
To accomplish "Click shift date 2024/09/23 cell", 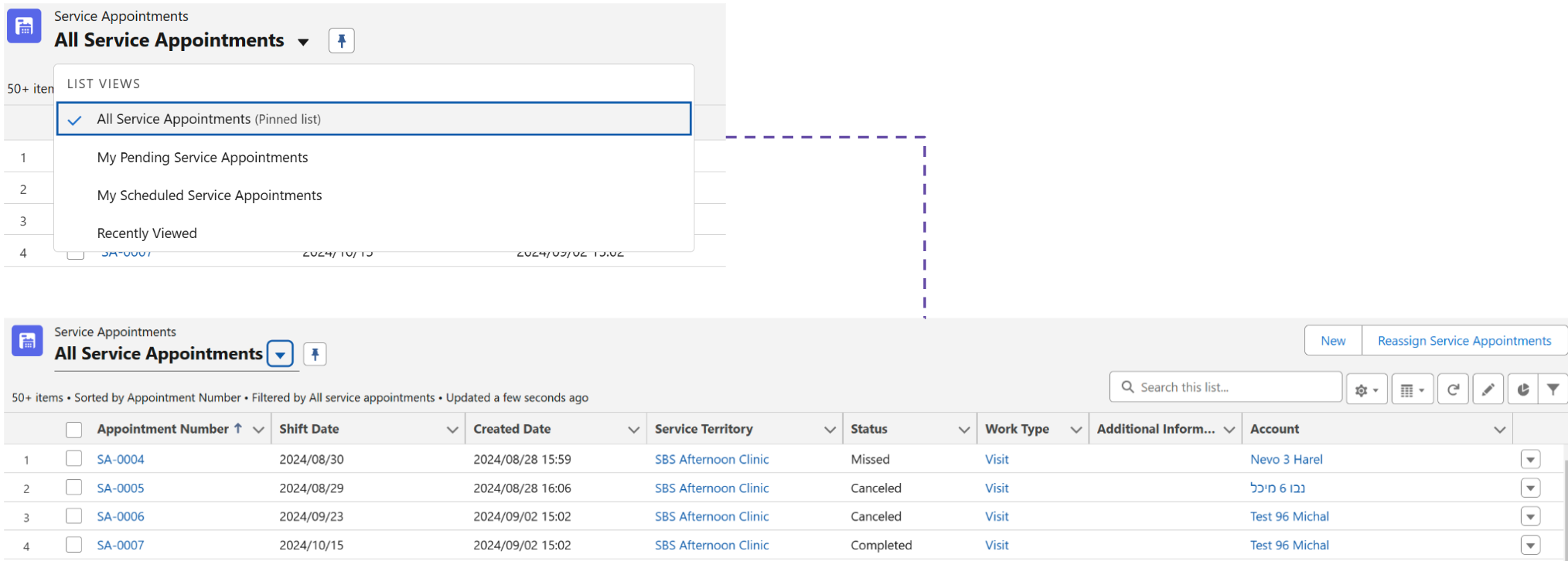I will (312, 516).
